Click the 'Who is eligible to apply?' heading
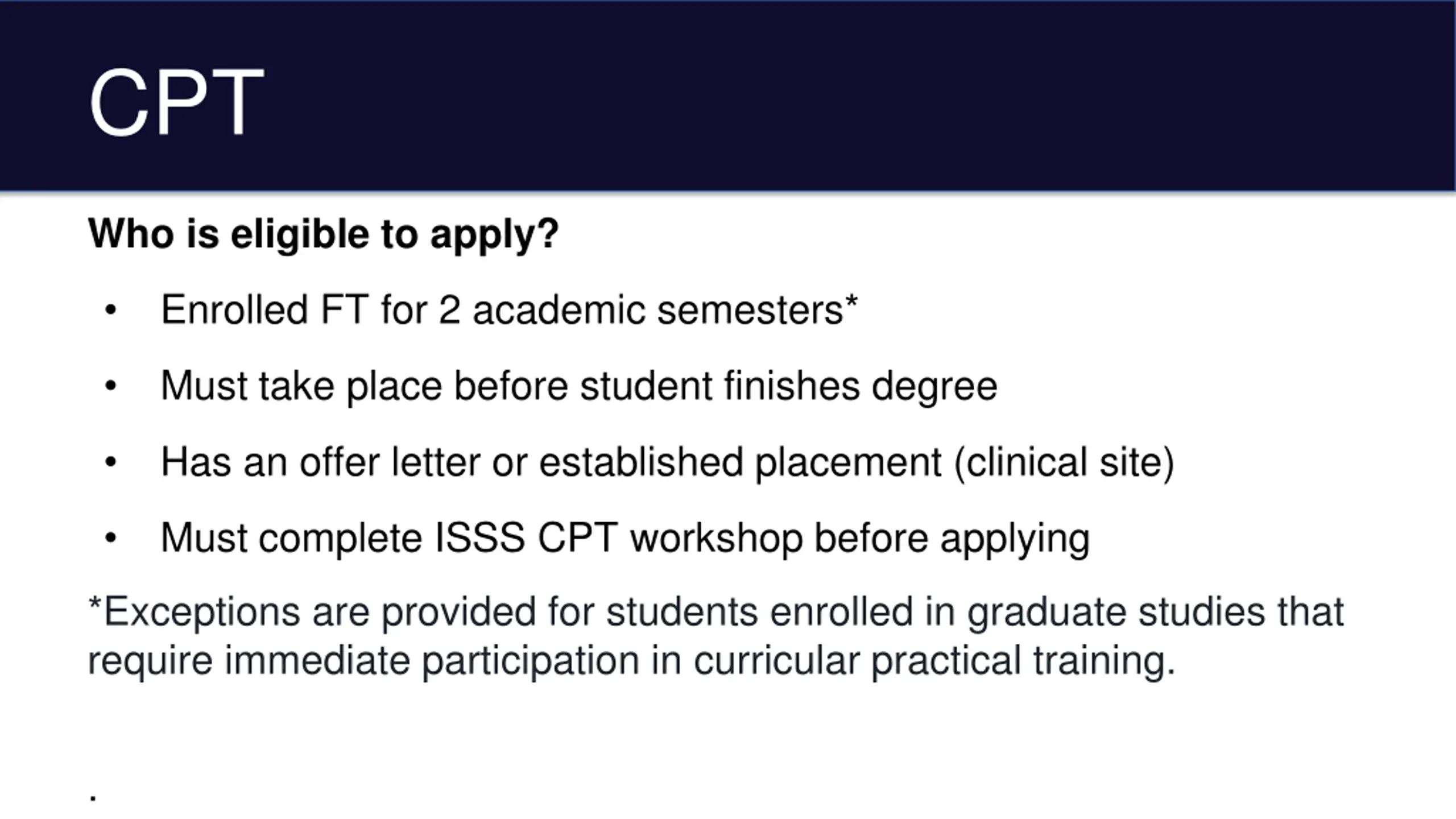 pos(323,234)
